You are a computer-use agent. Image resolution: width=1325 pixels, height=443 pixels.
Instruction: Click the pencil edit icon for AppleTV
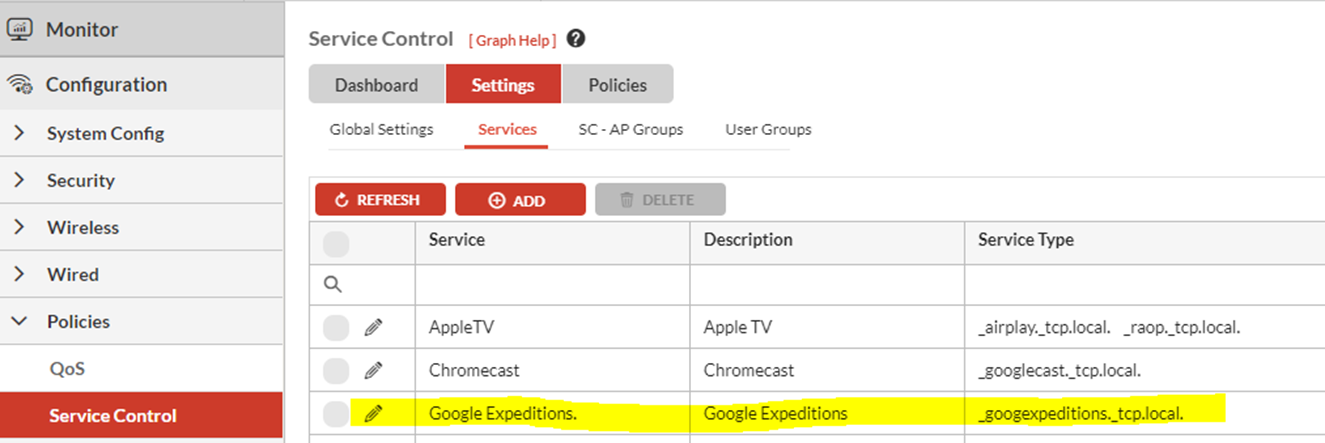tap(373, 327)
